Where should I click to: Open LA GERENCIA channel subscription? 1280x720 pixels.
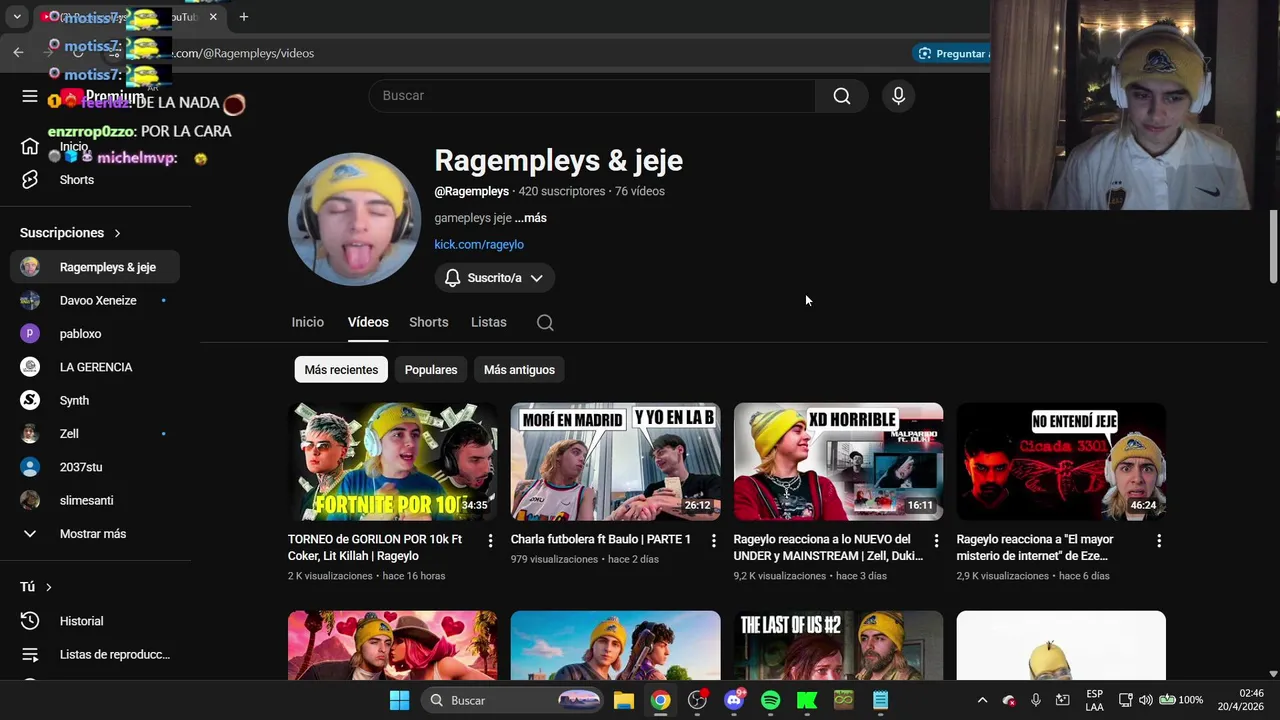(95, 367)
